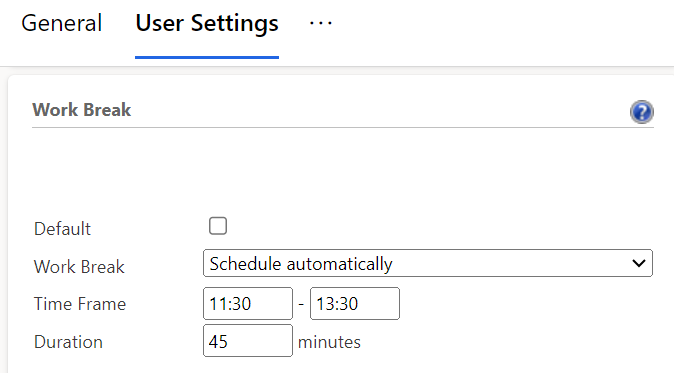Open the Schedule automatically dropdown
The width and height of the screenshot is (674, 373).
tap(428, 263)
